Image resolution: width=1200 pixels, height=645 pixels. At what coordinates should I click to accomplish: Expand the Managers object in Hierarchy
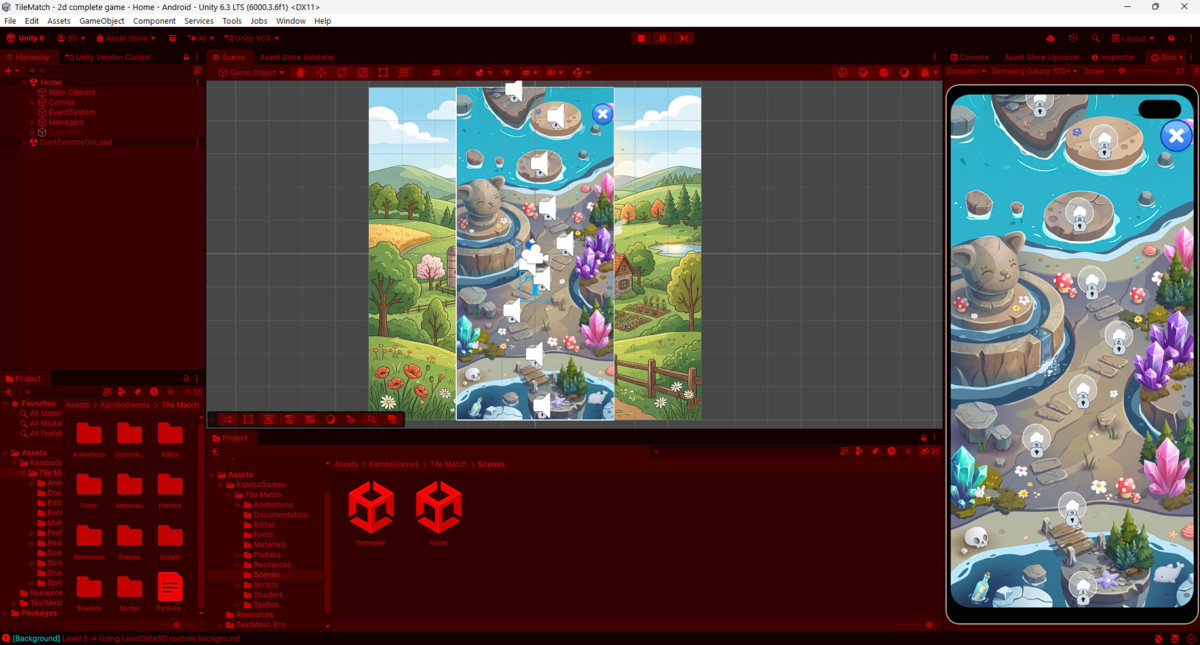(x=33, y=122)
